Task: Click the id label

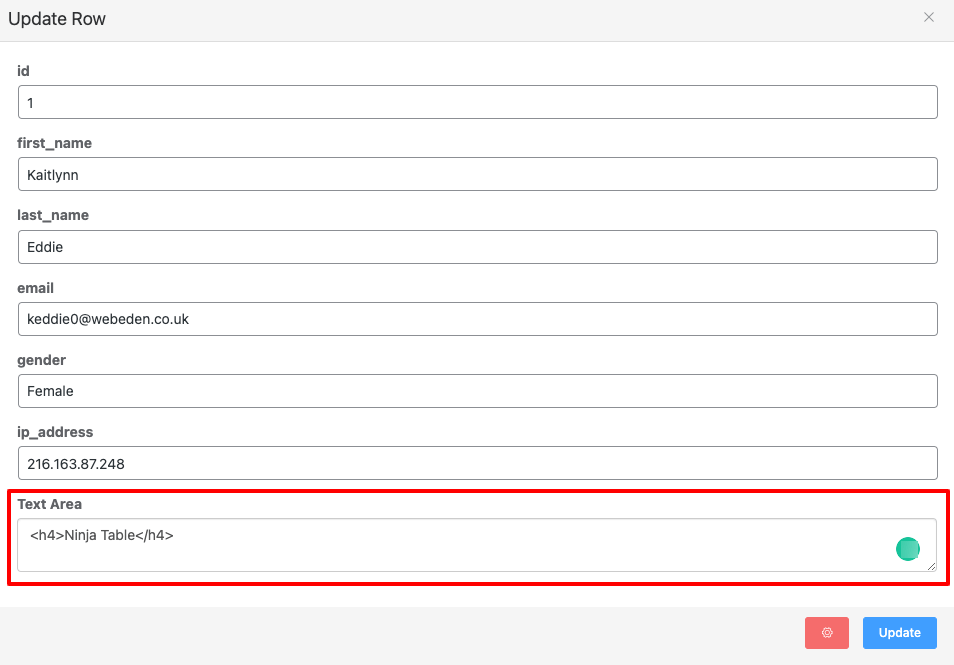Action: pos(23,71)
